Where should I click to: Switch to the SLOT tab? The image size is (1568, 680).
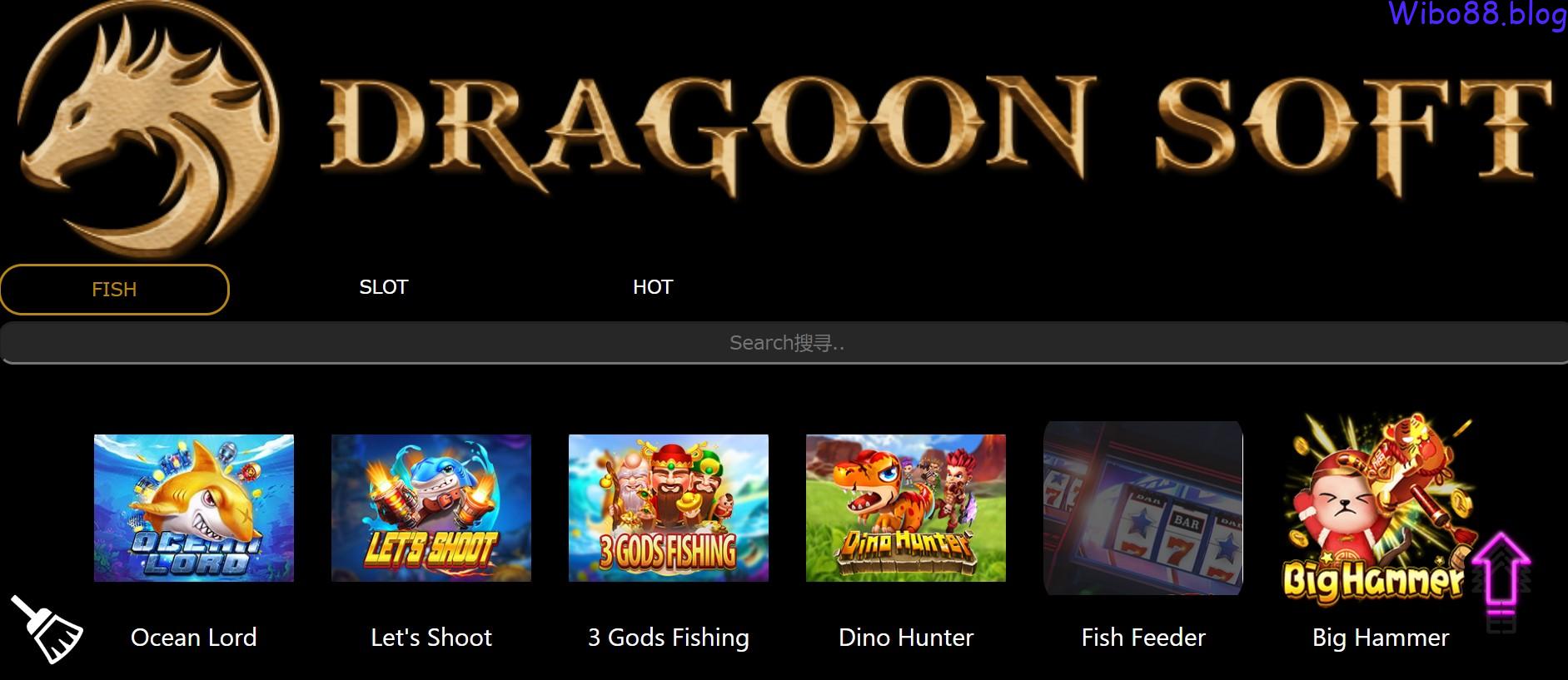click(383, 287)
